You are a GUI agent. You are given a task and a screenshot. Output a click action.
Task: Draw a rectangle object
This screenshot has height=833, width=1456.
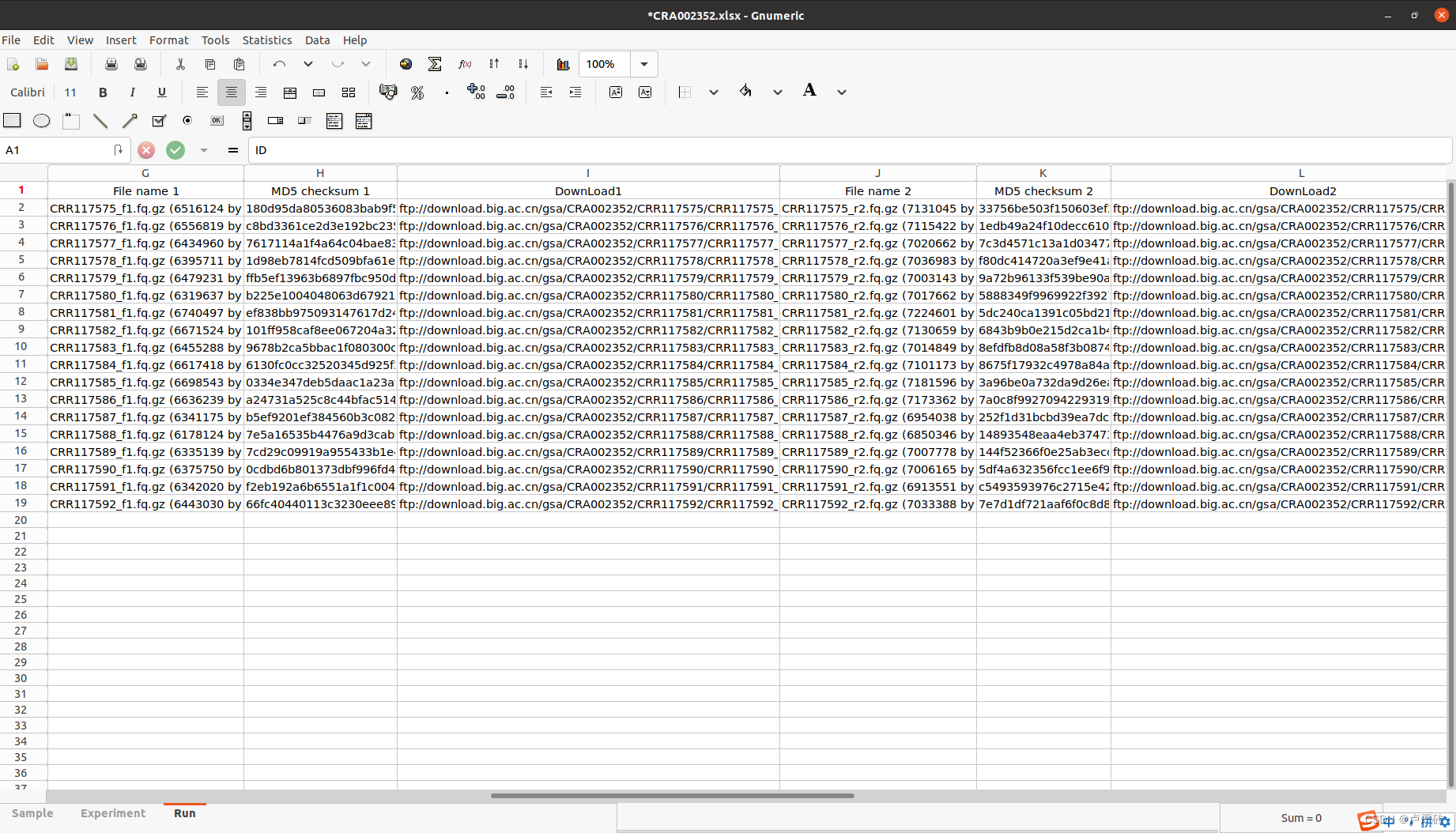pyautogui.click(x=12, y=120)
